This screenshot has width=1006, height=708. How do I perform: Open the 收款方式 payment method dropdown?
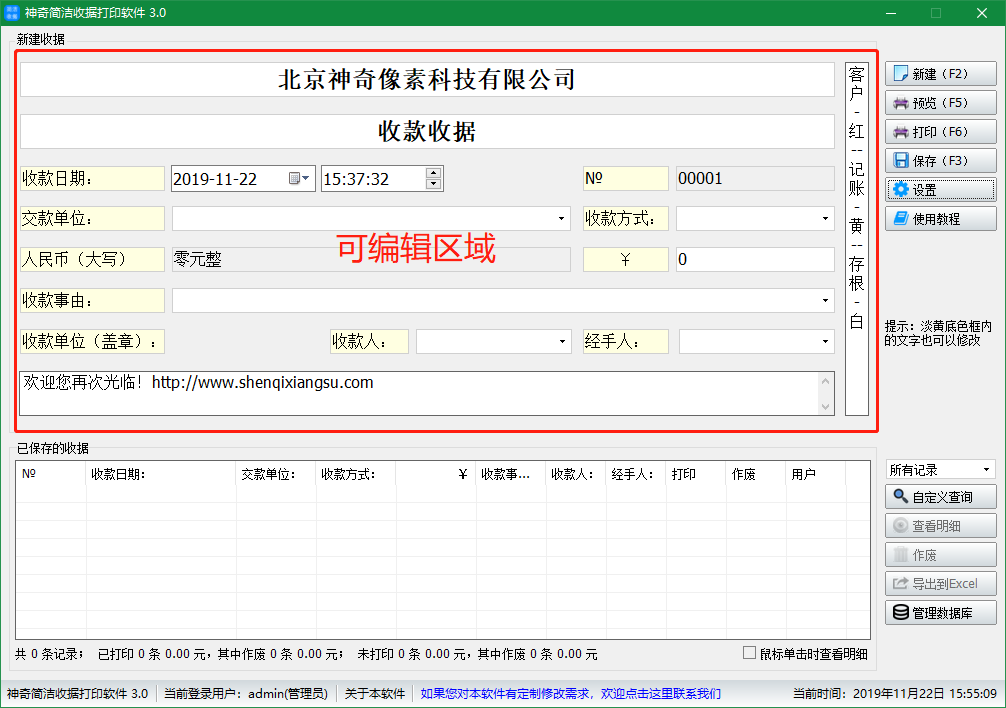coord(826,219)
